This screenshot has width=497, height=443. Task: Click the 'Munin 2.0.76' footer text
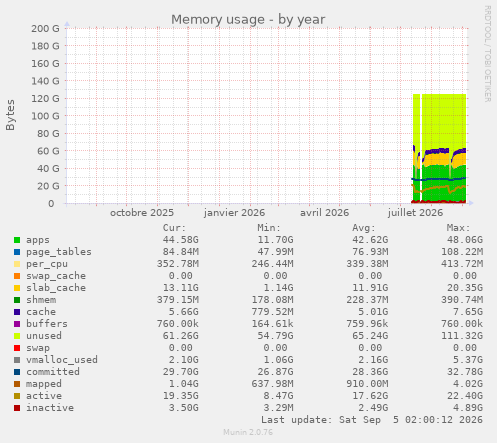click(x=248, y=432)
